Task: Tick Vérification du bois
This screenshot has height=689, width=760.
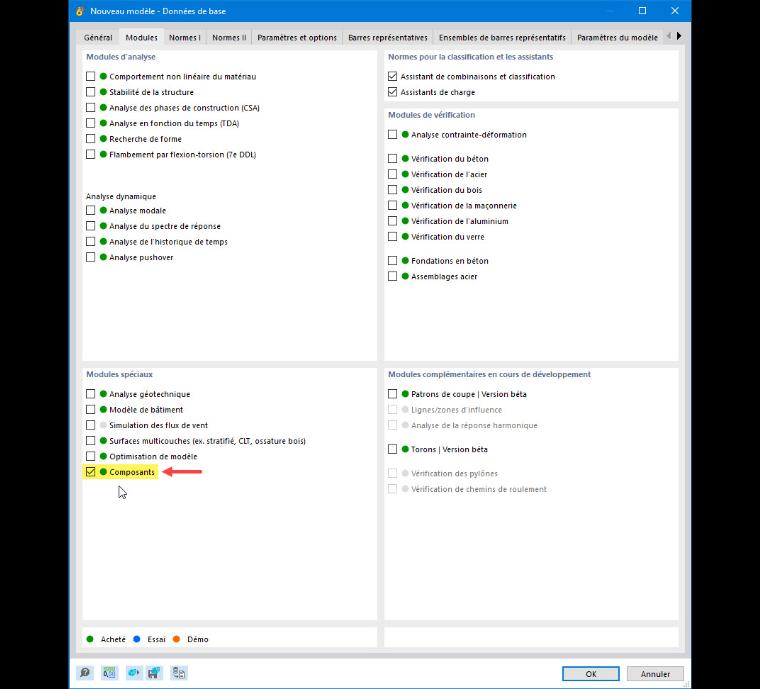Action: (x=392, y=189)
